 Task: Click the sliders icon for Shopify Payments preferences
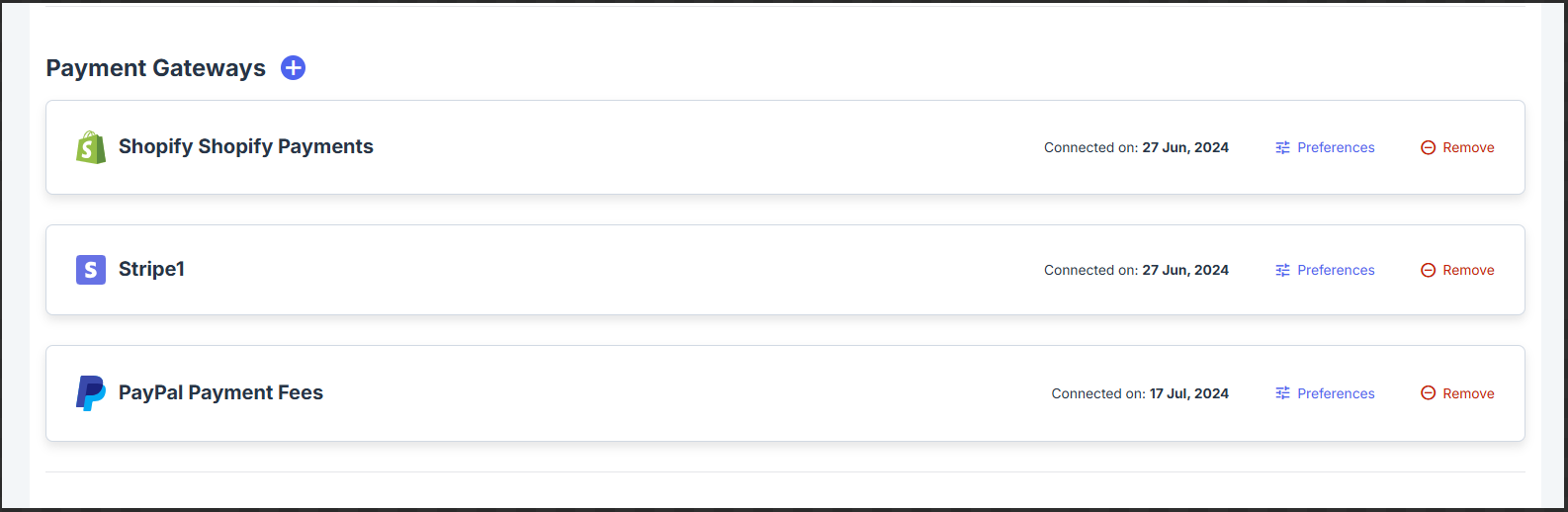(1282, 148)
